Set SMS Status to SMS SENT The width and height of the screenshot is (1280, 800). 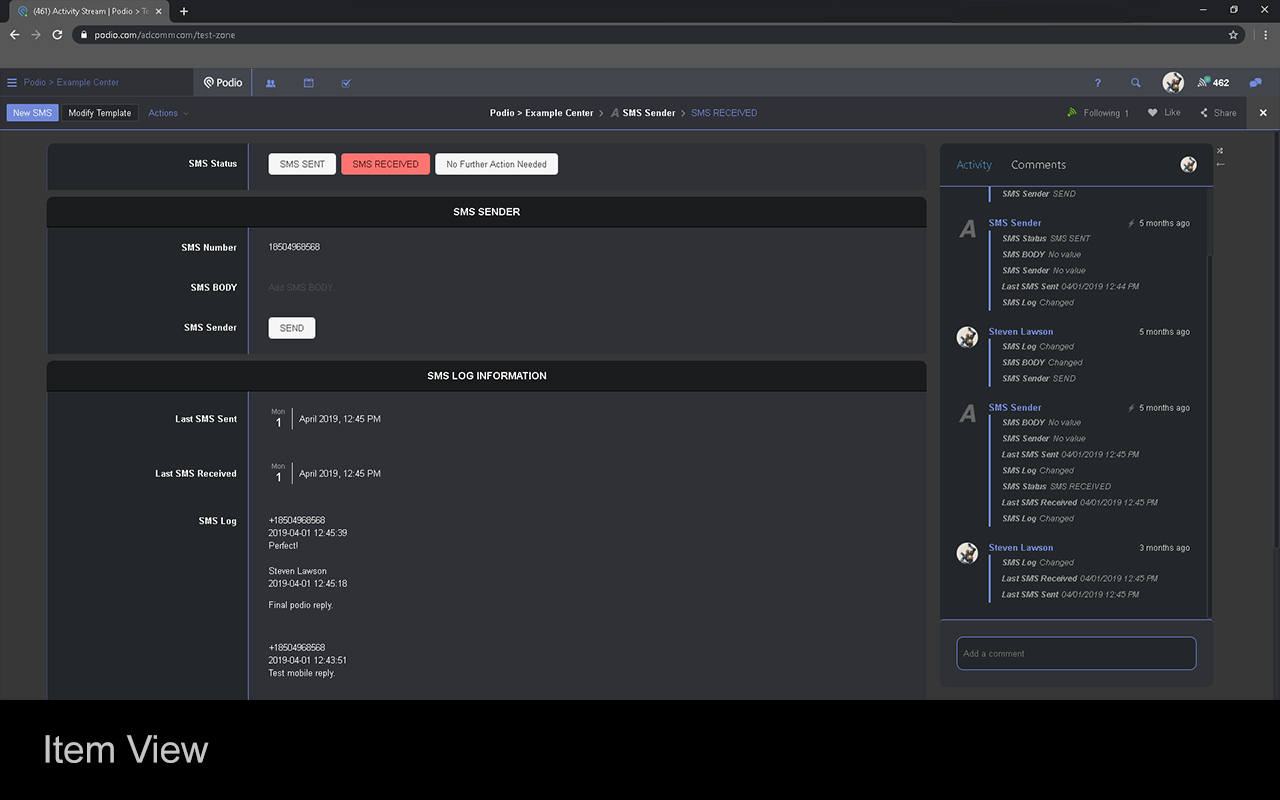[302, 164]
